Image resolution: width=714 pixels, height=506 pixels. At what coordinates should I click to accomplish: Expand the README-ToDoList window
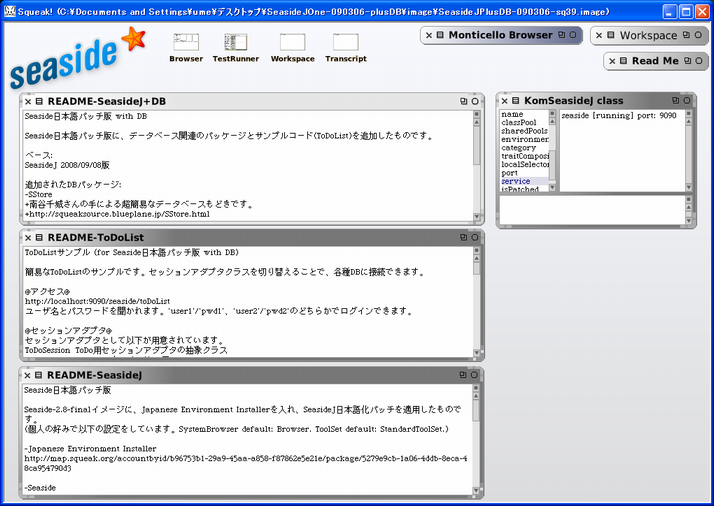pos(464,237)
